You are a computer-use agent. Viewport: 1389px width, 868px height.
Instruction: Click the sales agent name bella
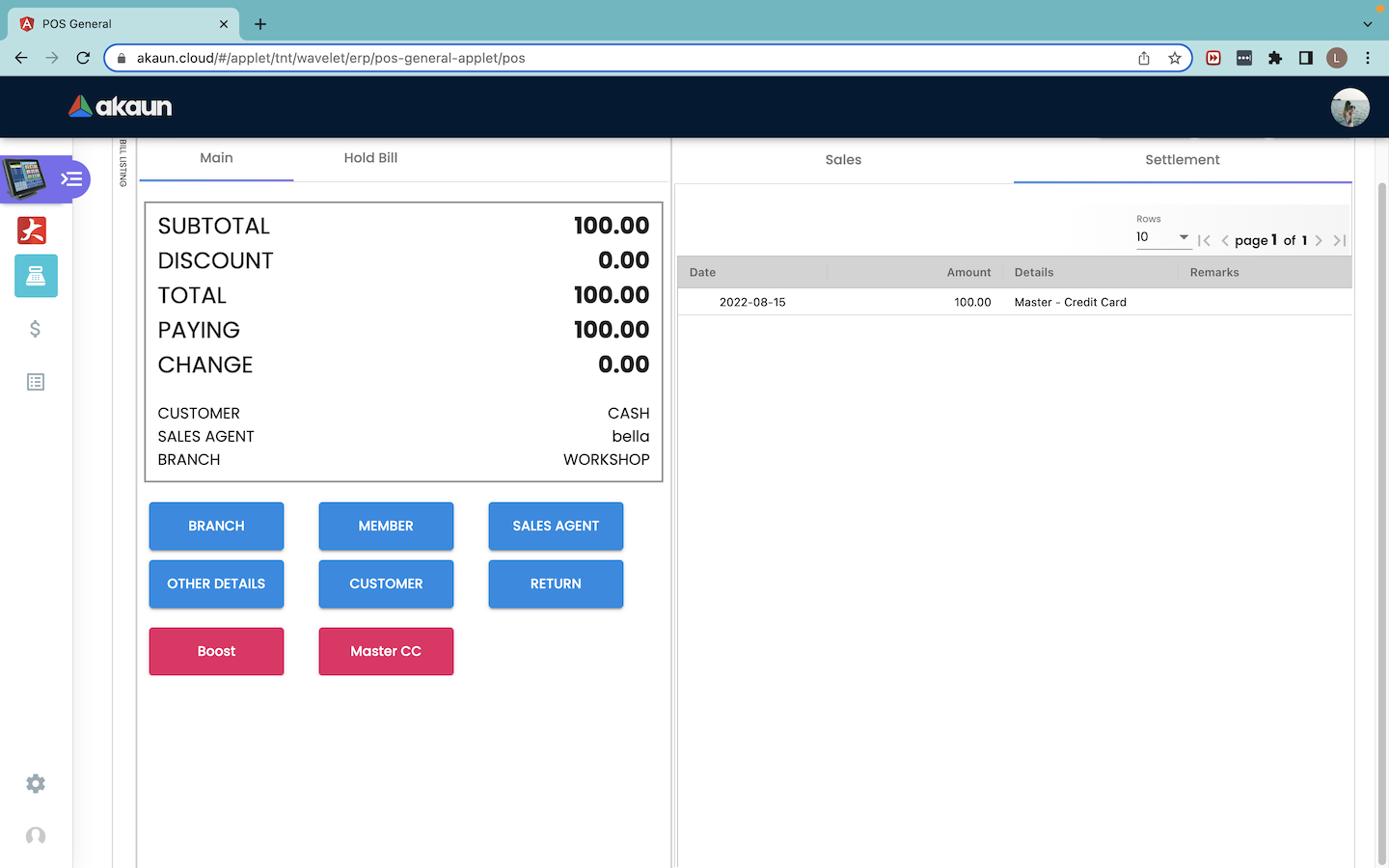tap(631, 436)
